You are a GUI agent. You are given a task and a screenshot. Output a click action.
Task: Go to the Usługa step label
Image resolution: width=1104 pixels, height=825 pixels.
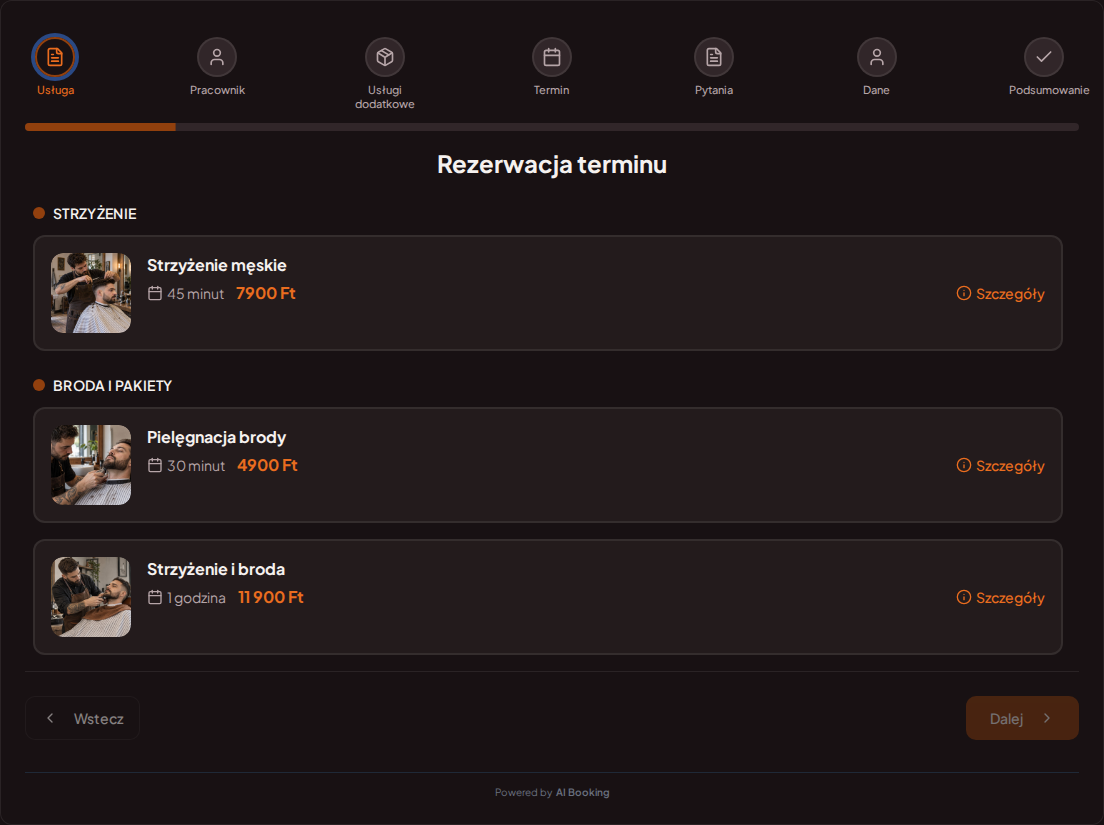56,90
